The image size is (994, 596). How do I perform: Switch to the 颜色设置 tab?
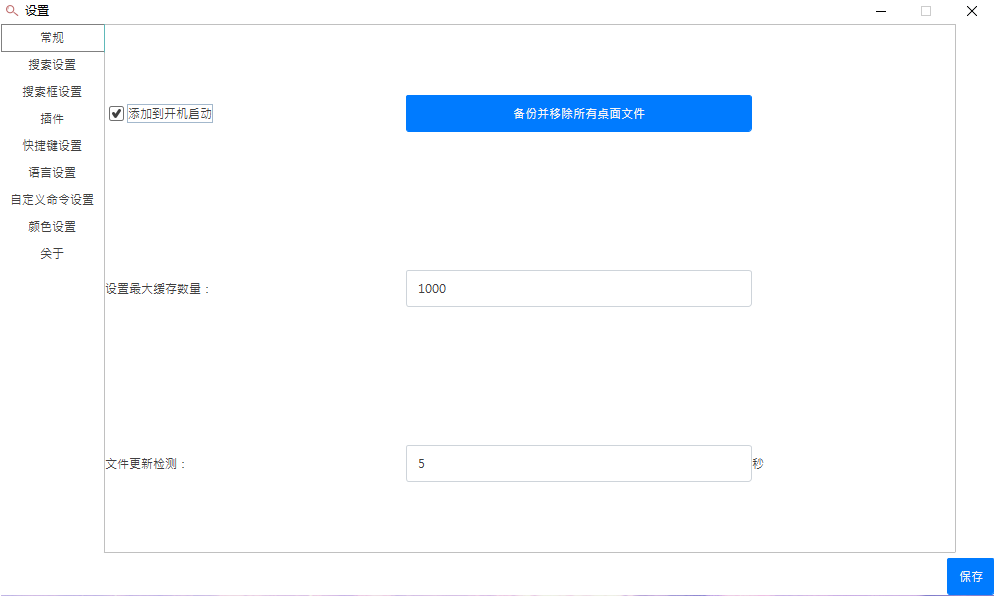coord(52,227)
